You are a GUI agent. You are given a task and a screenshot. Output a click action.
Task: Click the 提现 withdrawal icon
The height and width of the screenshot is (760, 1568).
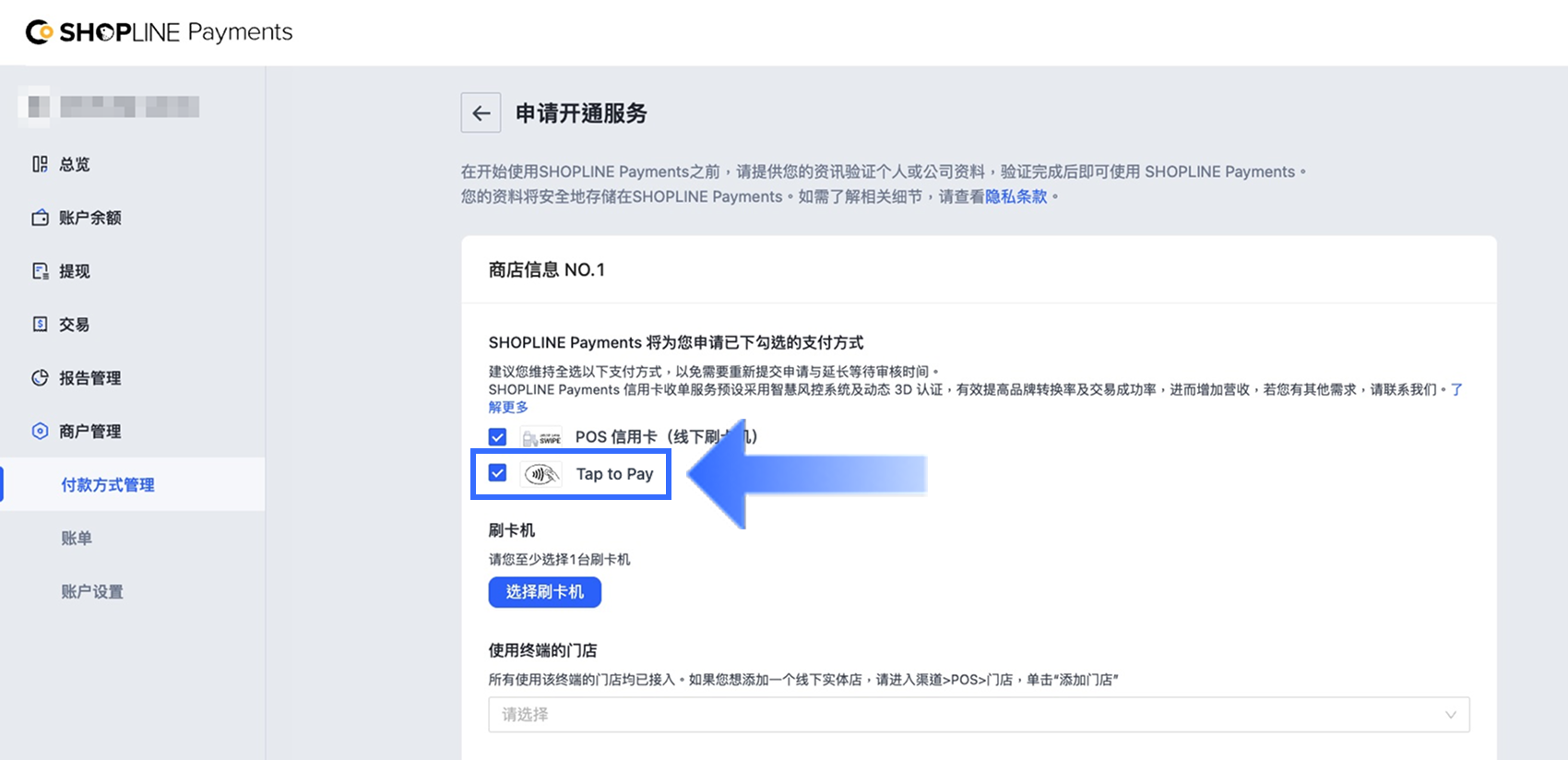[x=40, y=271]
